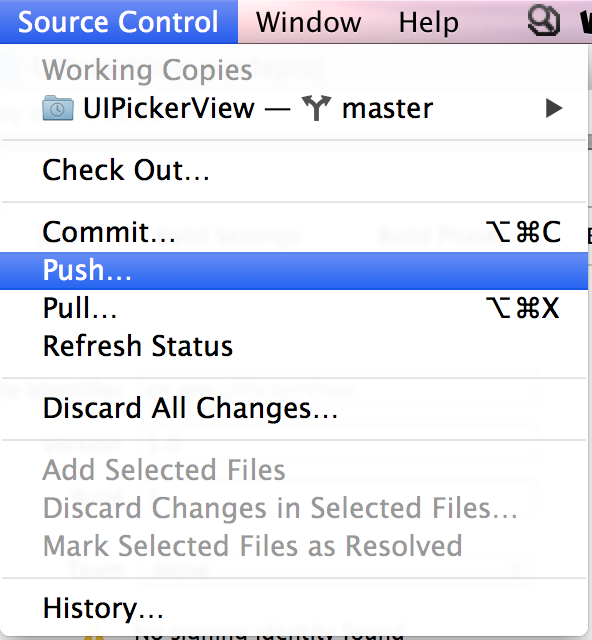This screenshot has height=640, width=592.
Task: Open History… from the menu
Action: 294,608
